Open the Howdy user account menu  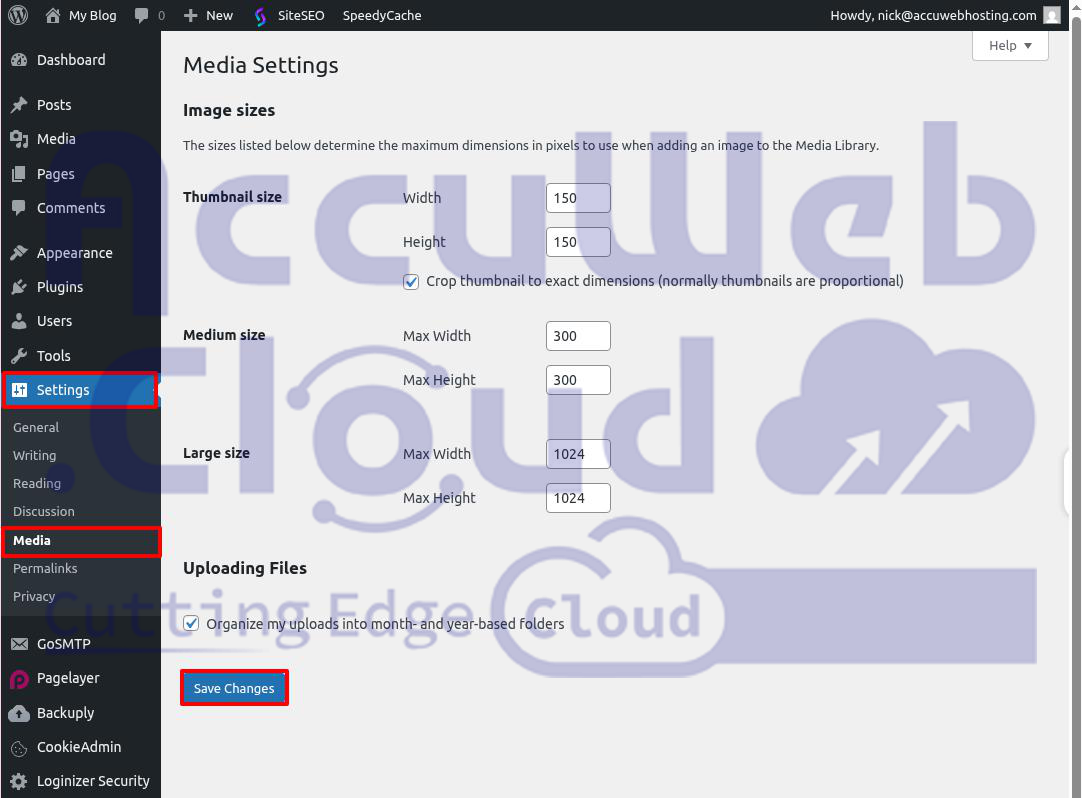933,15
